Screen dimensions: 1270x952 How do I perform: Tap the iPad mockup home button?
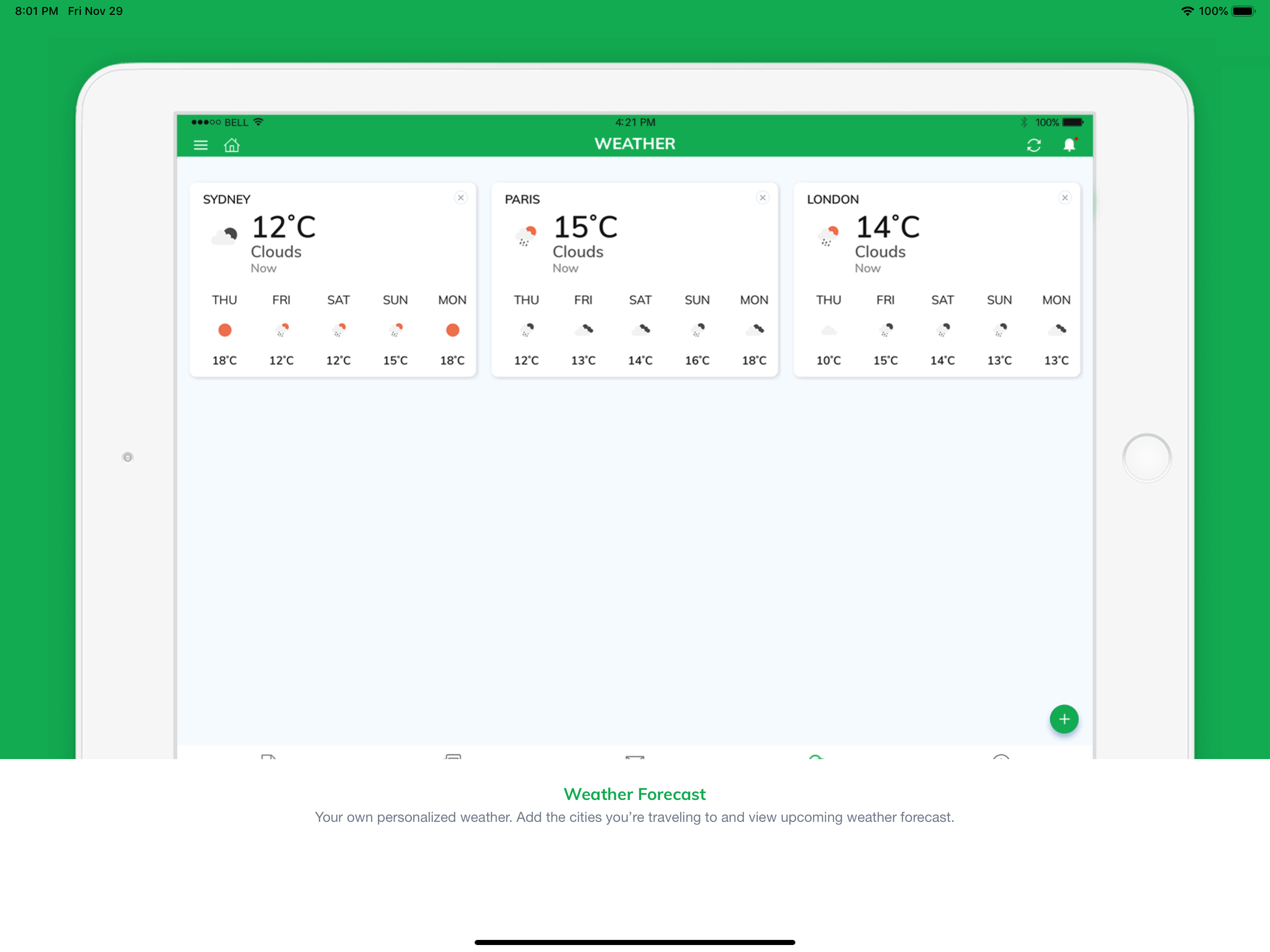tap(1146, 457)
